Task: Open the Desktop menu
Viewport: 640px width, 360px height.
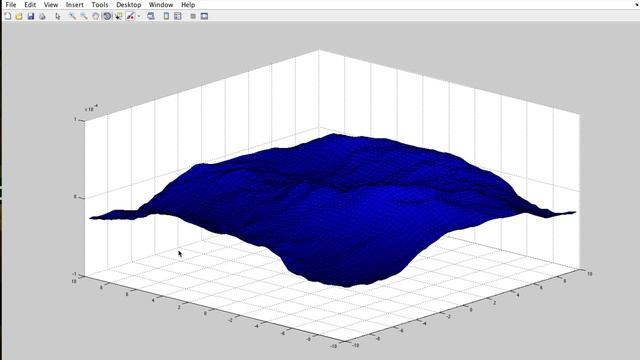Action: [x=129, y=5]
